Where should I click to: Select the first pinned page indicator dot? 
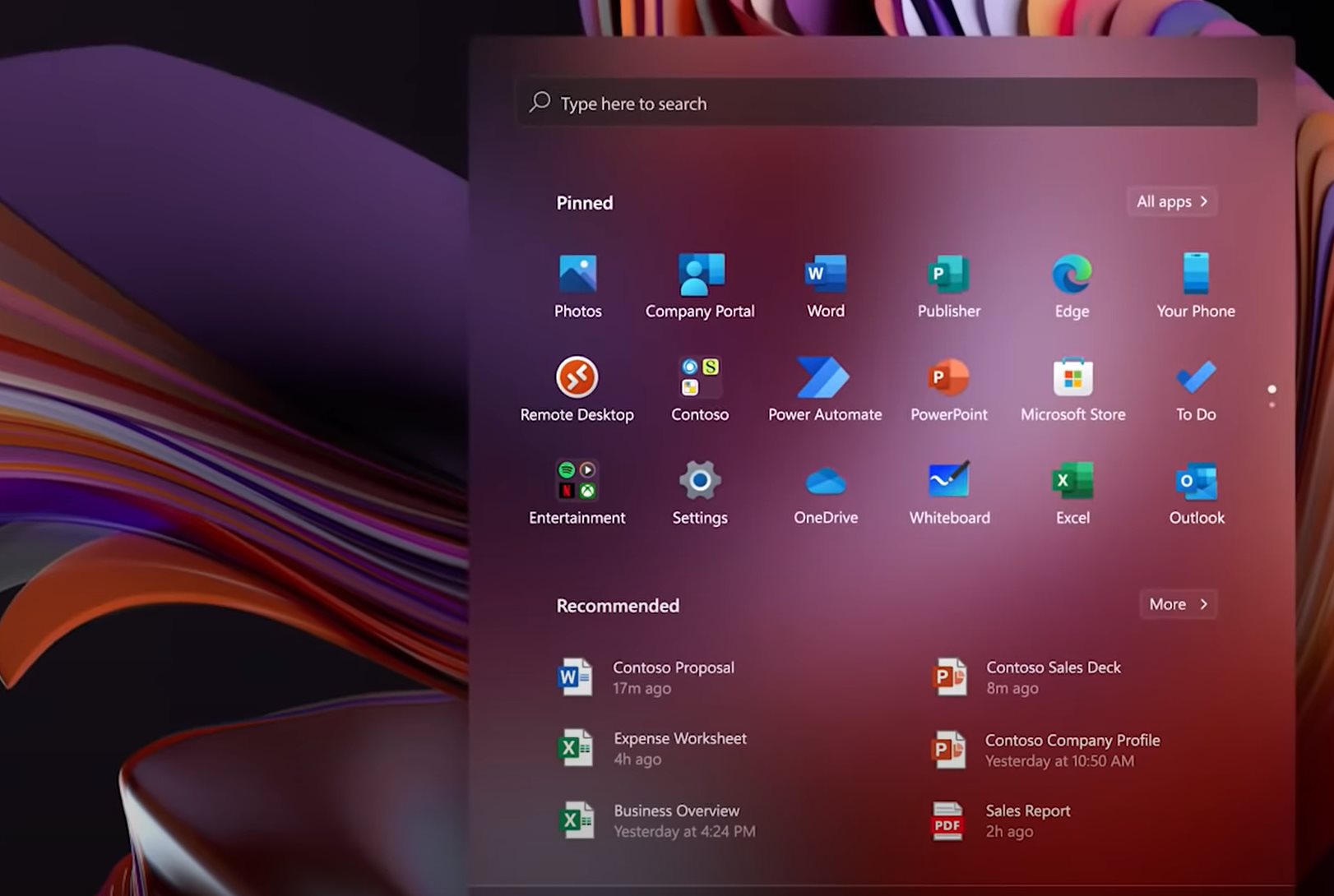(1271, 389)
